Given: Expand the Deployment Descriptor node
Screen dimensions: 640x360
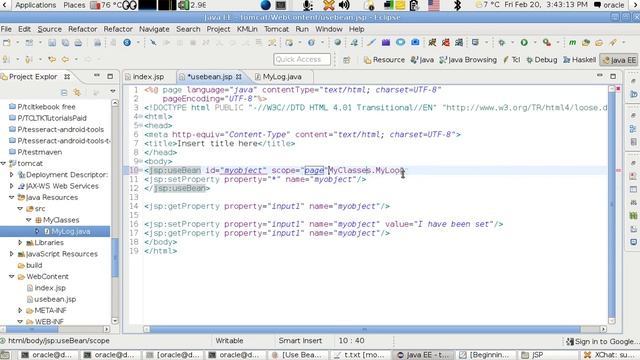Looking at the screenshot, I should [11, 175].
